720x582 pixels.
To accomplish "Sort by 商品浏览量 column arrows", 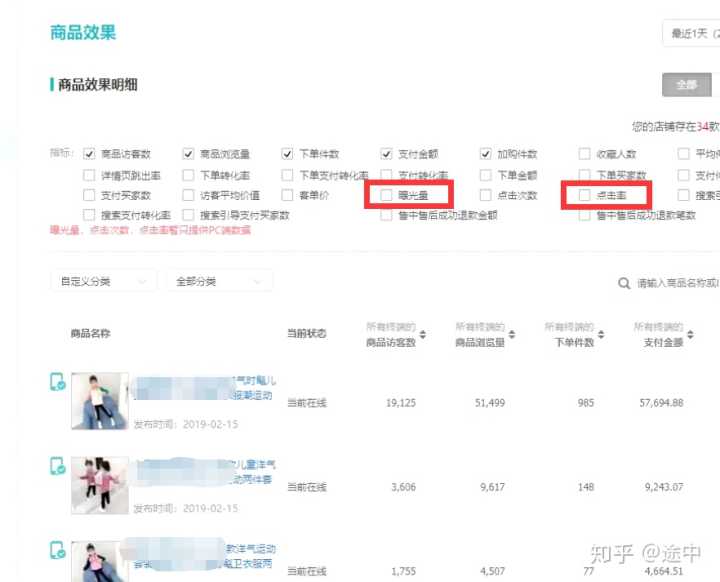I will [x=512, y=334].
